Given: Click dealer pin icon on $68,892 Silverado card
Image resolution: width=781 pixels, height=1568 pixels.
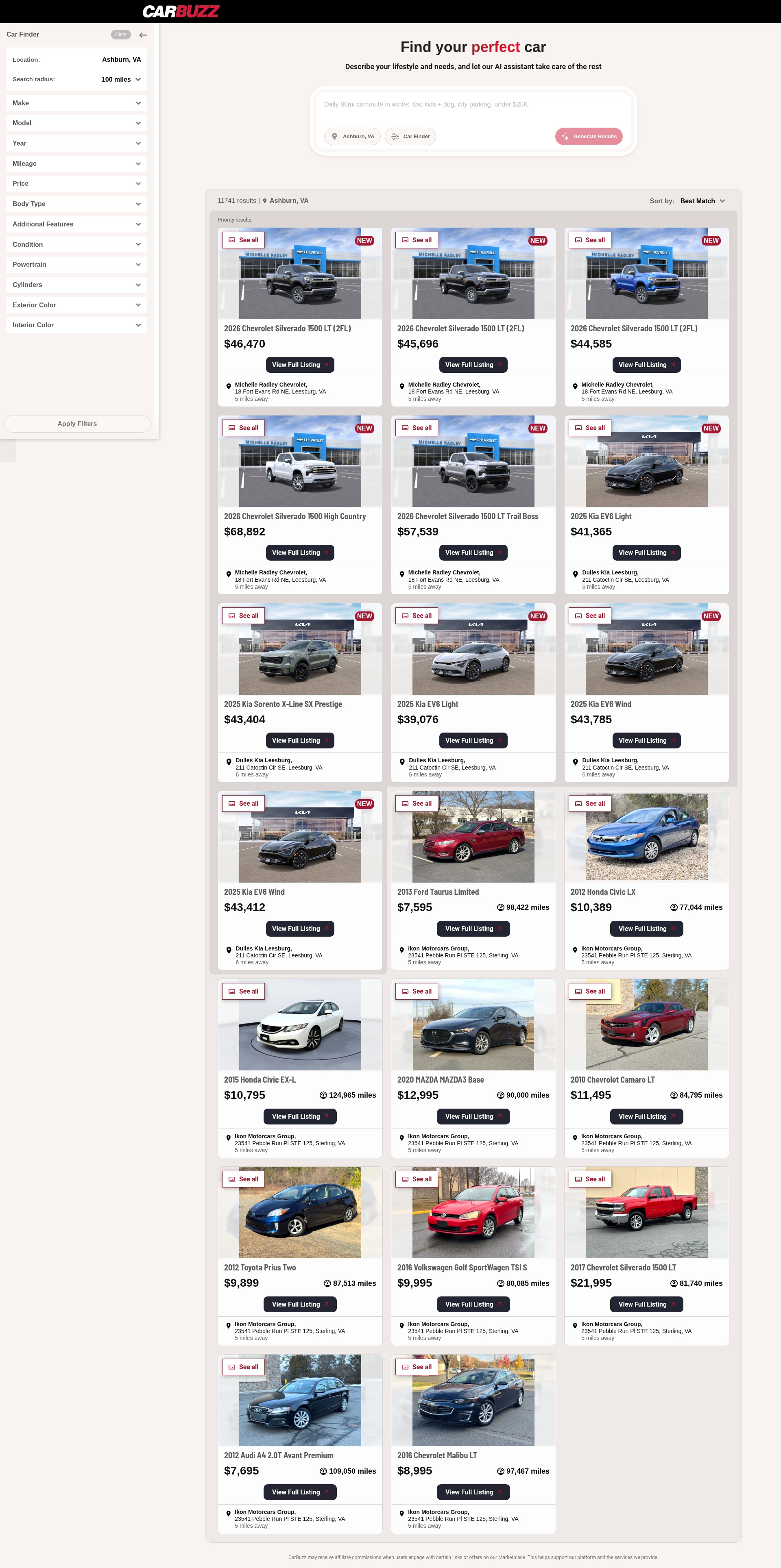Looking at the screenshot, I should 229,574.
